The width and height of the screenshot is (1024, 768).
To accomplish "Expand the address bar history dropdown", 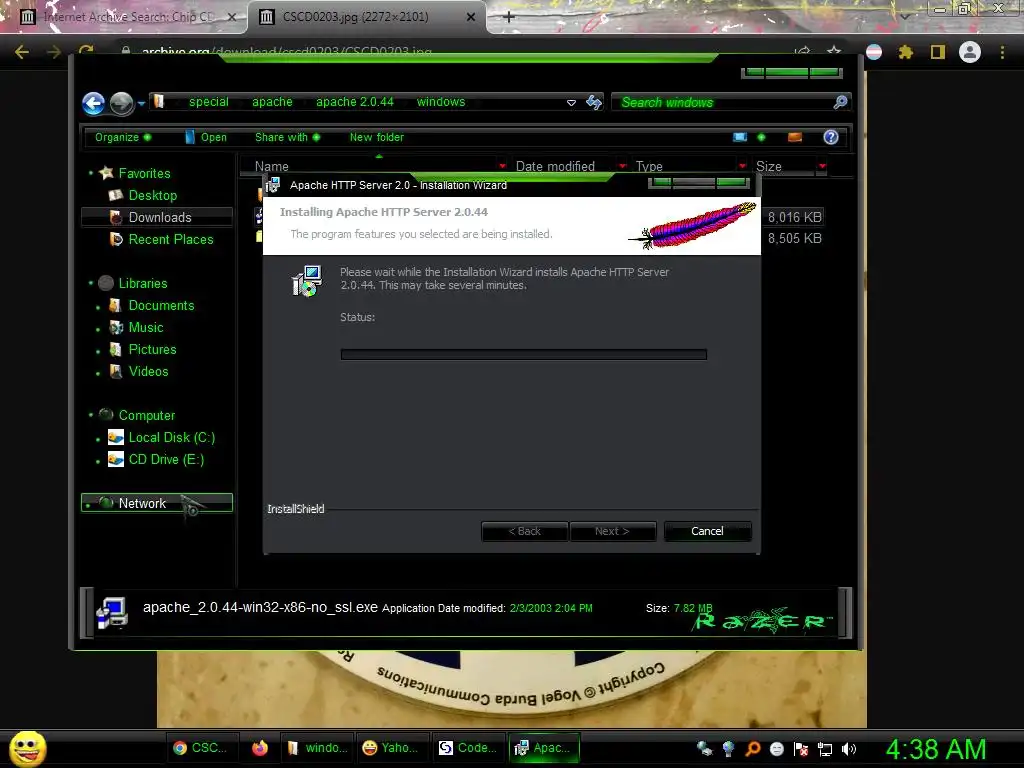I will coord(571,103).
